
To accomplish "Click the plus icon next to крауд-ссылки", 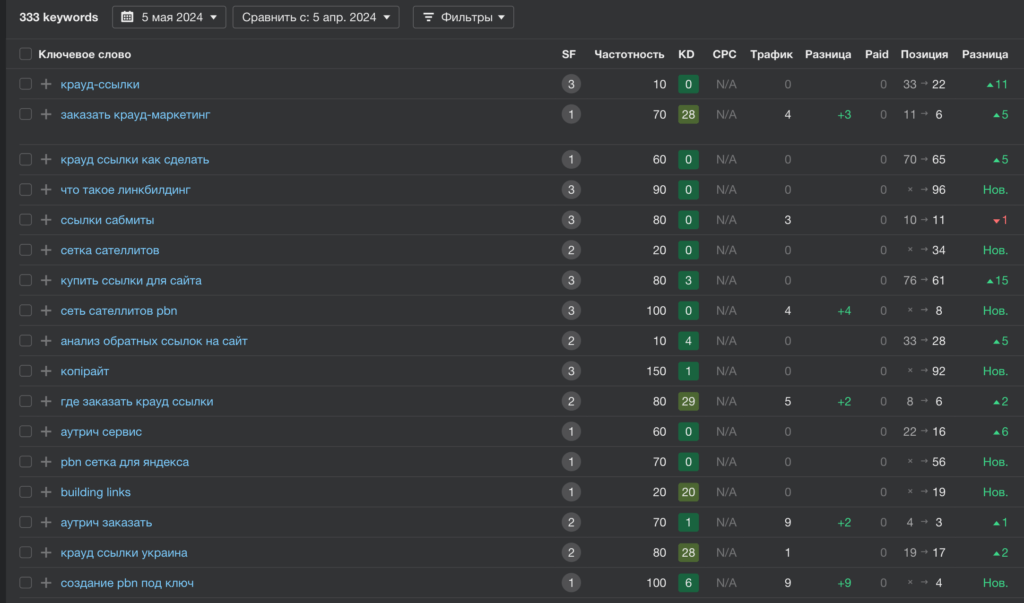I will coord(45,85).
